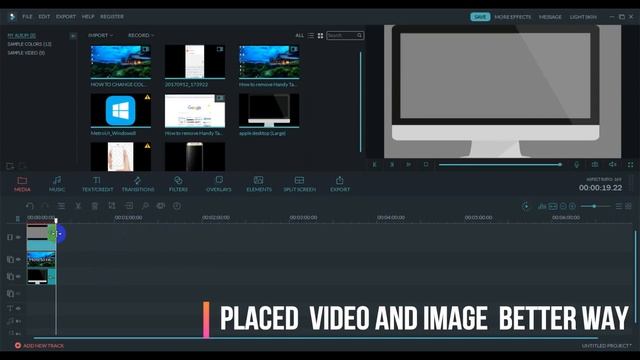Lock the first video track
This screenshot has width=640, height=360.
pyautogui.click(x=10, y=237)
